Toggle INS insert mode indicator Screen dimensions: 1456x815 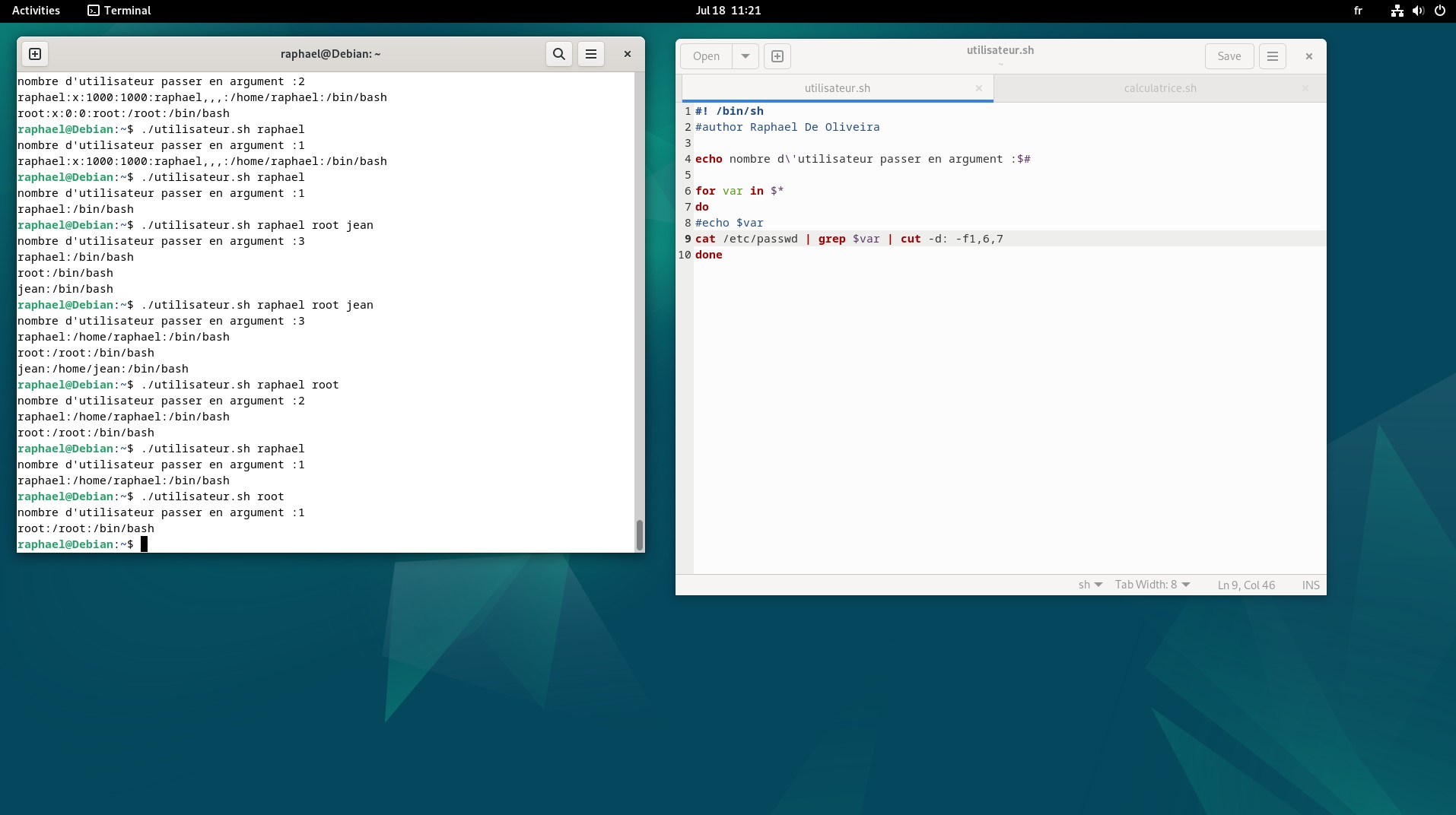(x=1311, y=585)
